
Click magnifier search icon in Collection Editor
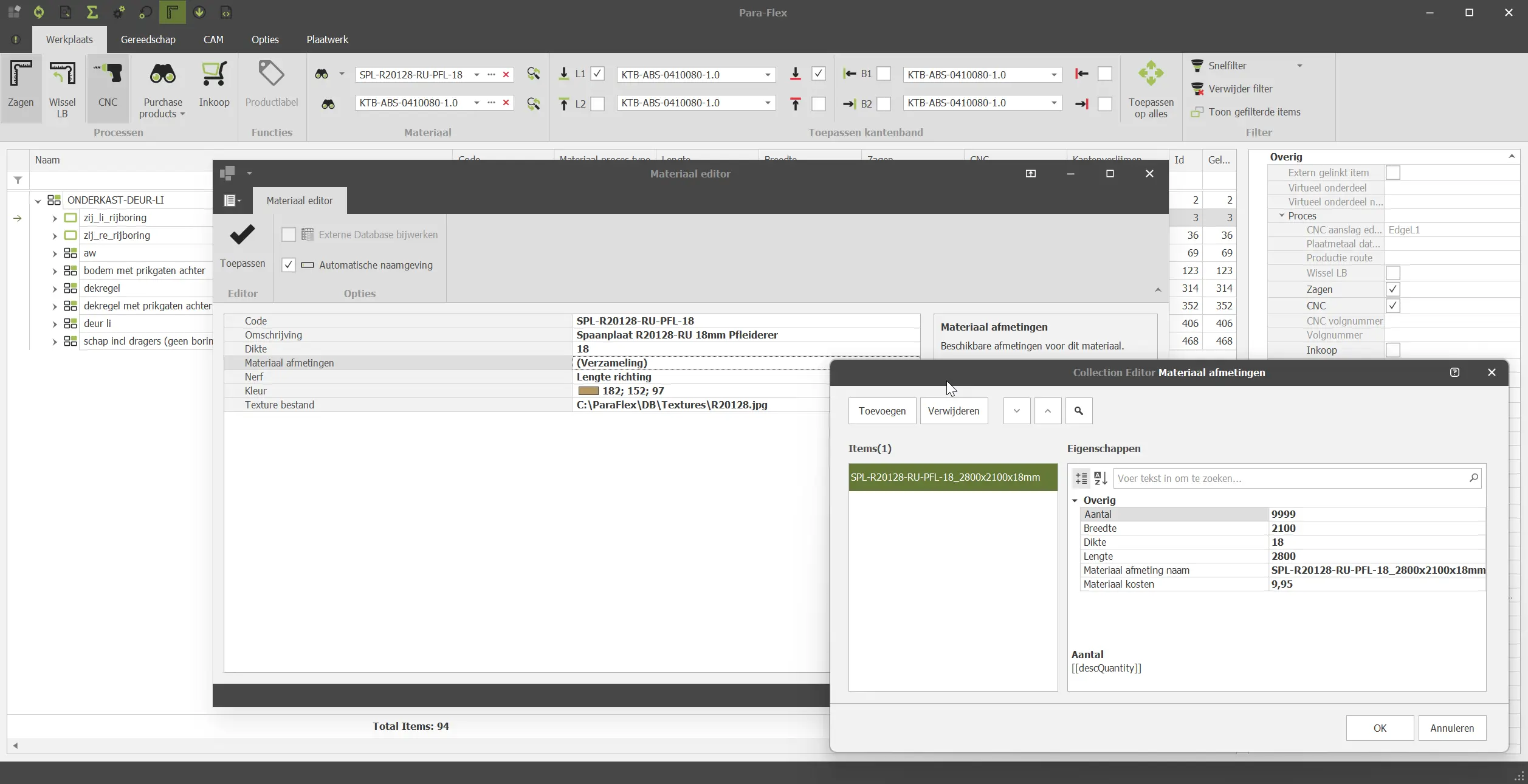pyautogui.click(x=1078, y=411)
